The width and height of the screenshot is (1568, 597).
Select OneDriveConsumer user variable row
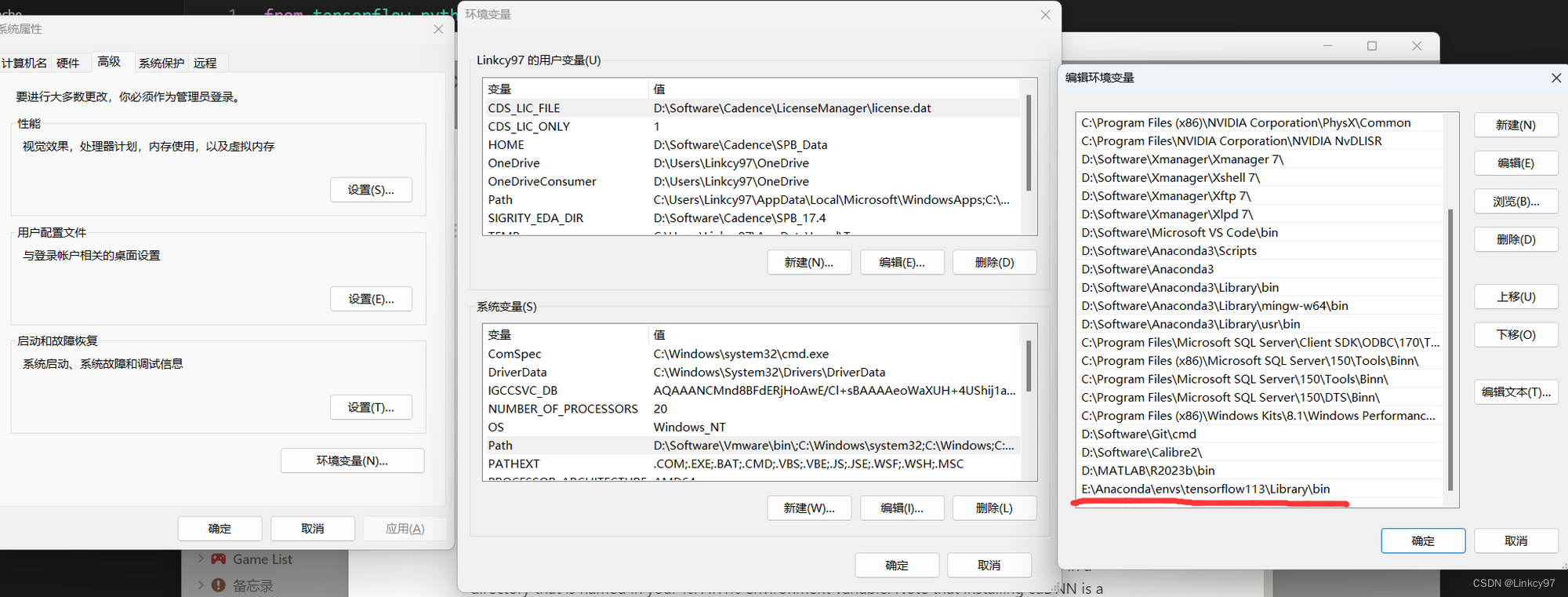[752, 181]
